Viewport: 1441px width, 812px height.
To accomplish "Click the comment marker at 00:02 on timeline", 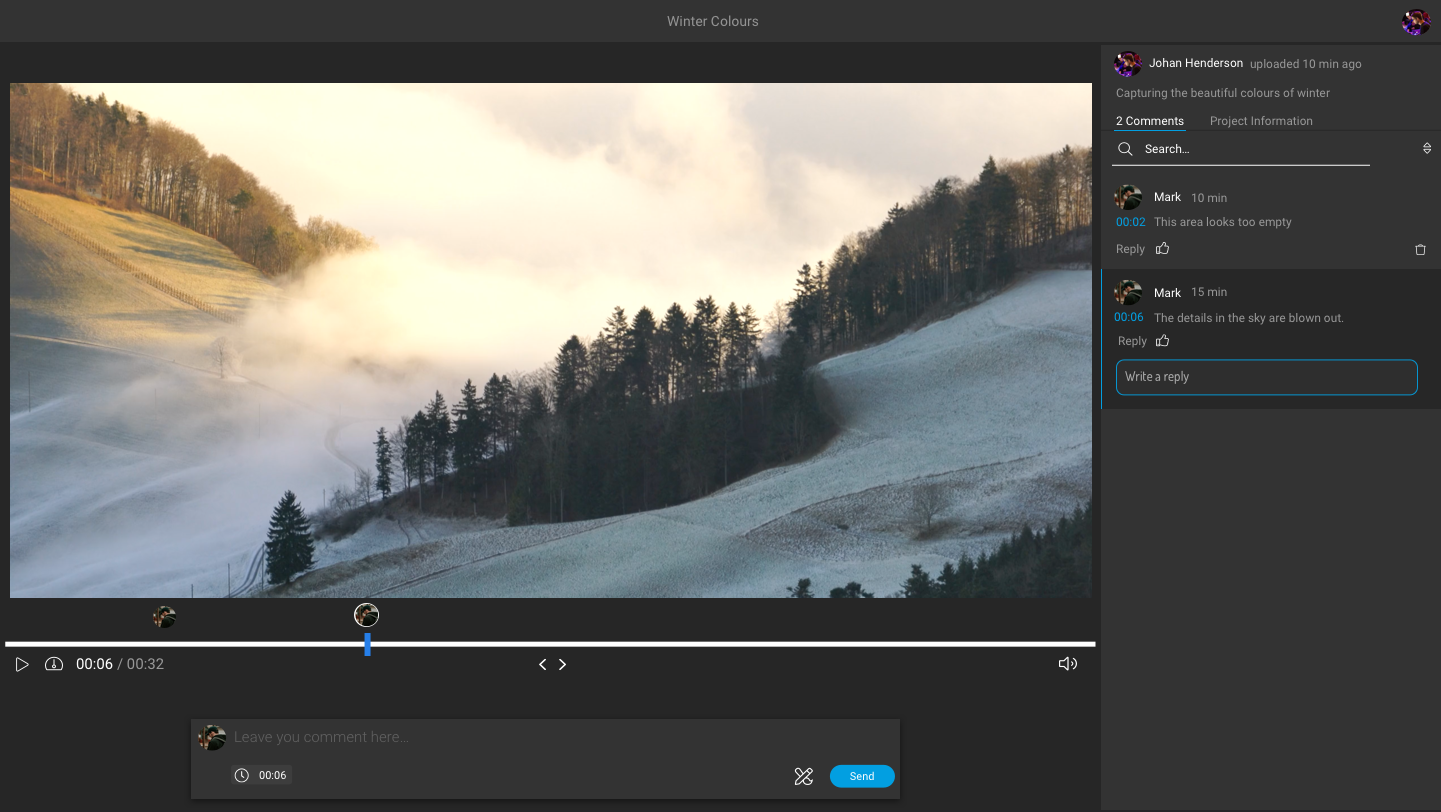I will (x=164, y=617).
